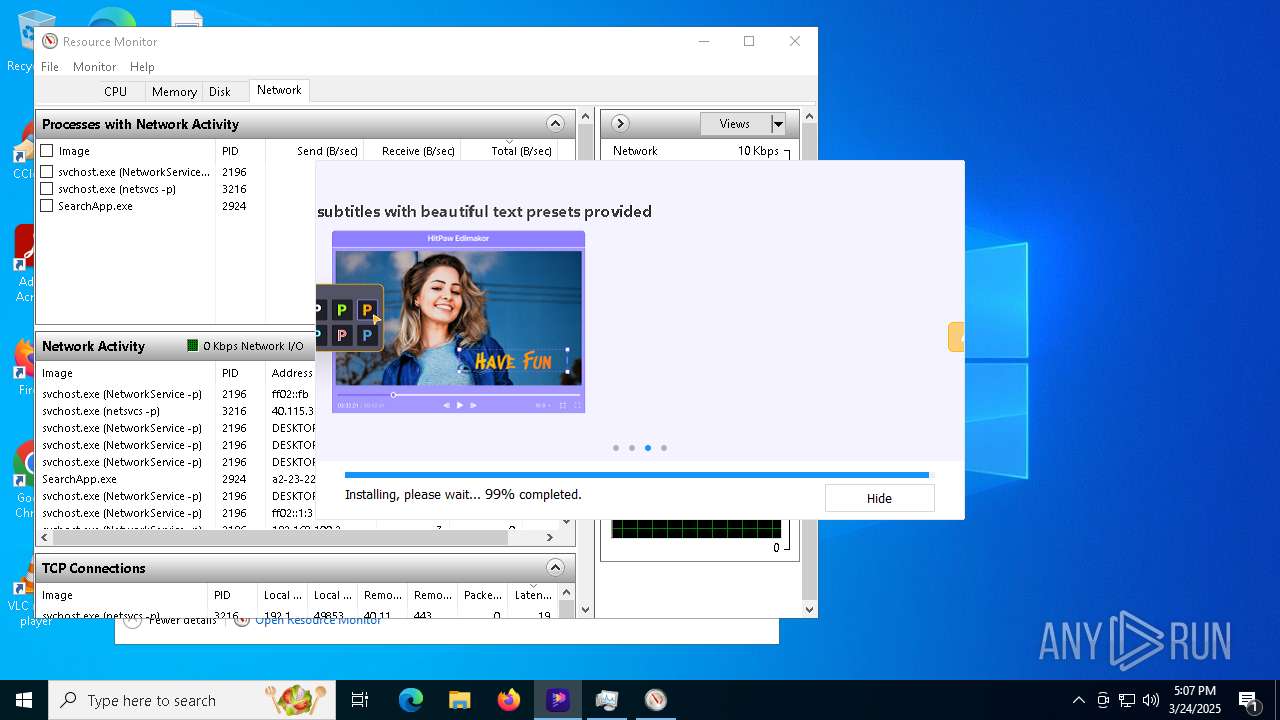Sort by Receive (B/sec) column
The image size is (1280, 720).
[x=411, y=151]
